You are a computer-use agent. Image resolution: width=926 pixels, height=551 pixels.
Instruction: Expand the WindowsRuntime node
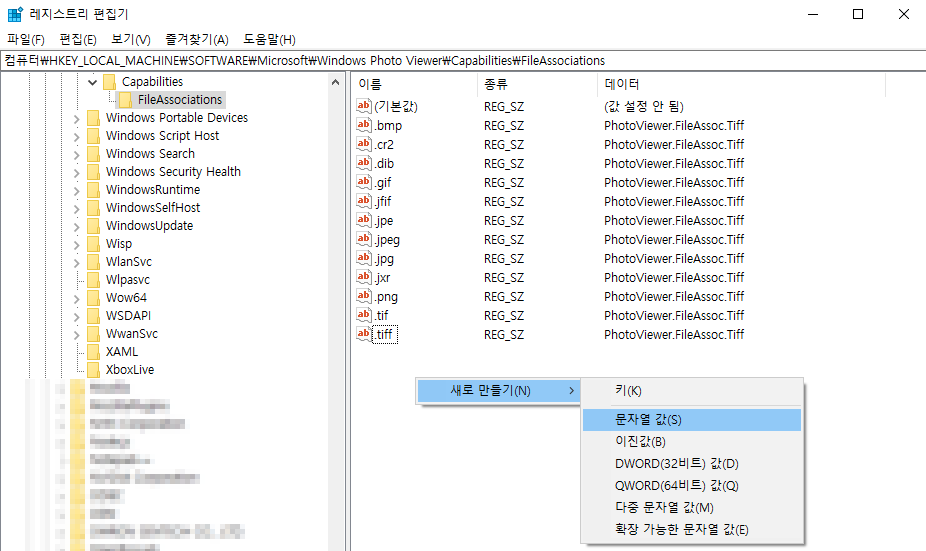pos(76,191)
